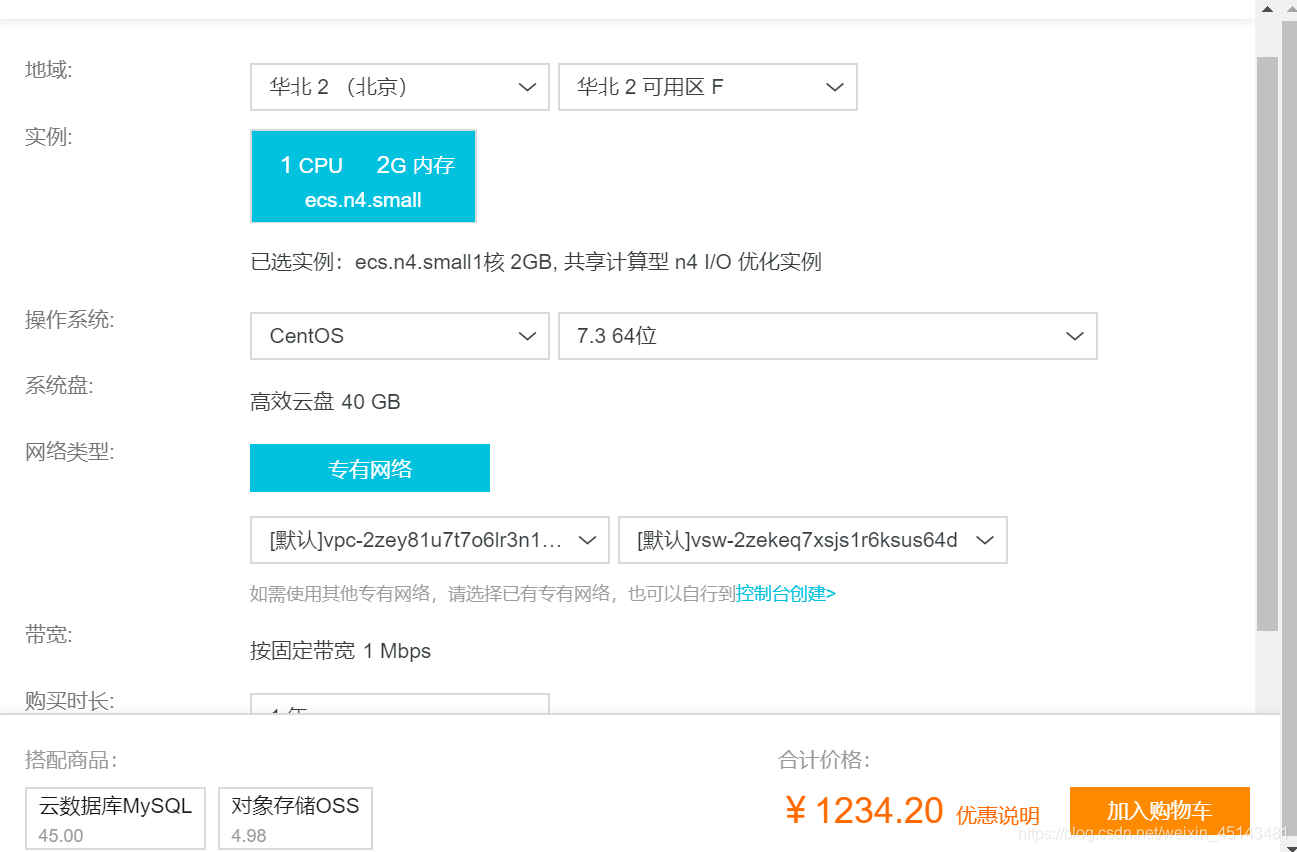Open the 华北 2 (北京) region dropdown
The image size is (1297, 852).
coord(400,87)
